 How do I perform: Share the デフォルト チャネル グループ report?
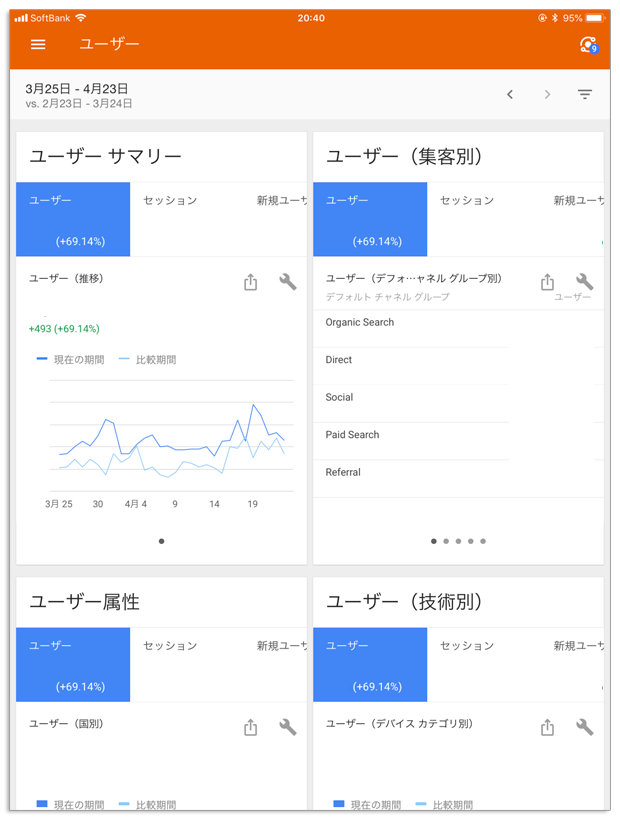point(547,282)
